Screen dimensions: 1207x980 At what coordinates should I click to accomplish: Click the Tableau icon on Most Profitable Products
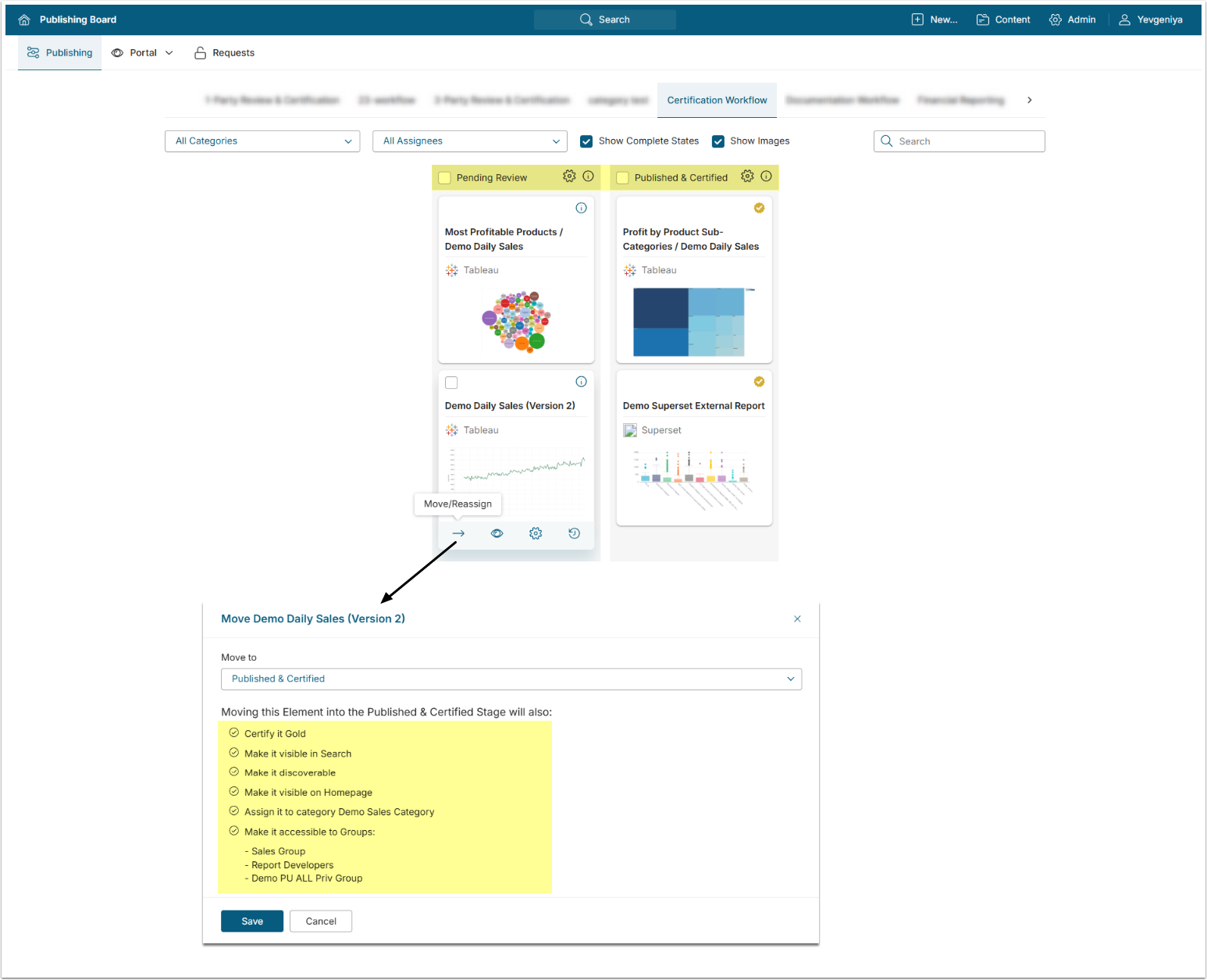coord(452,270)
